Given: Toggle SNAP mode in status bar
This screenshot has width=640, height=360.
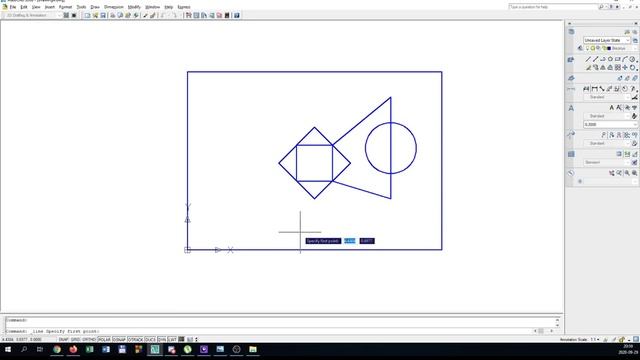Looking at the screenshot, I should [64, 340].
